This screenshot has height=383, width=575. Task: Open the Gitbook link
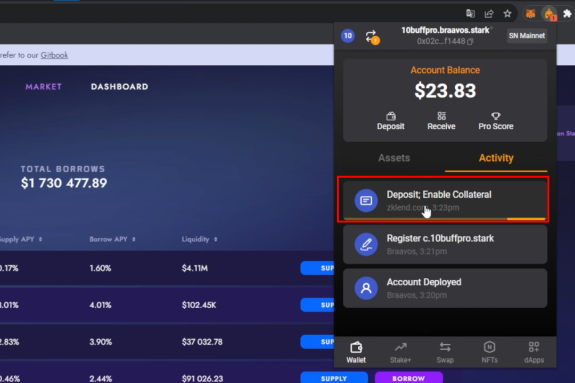click(x=54, y=55)
